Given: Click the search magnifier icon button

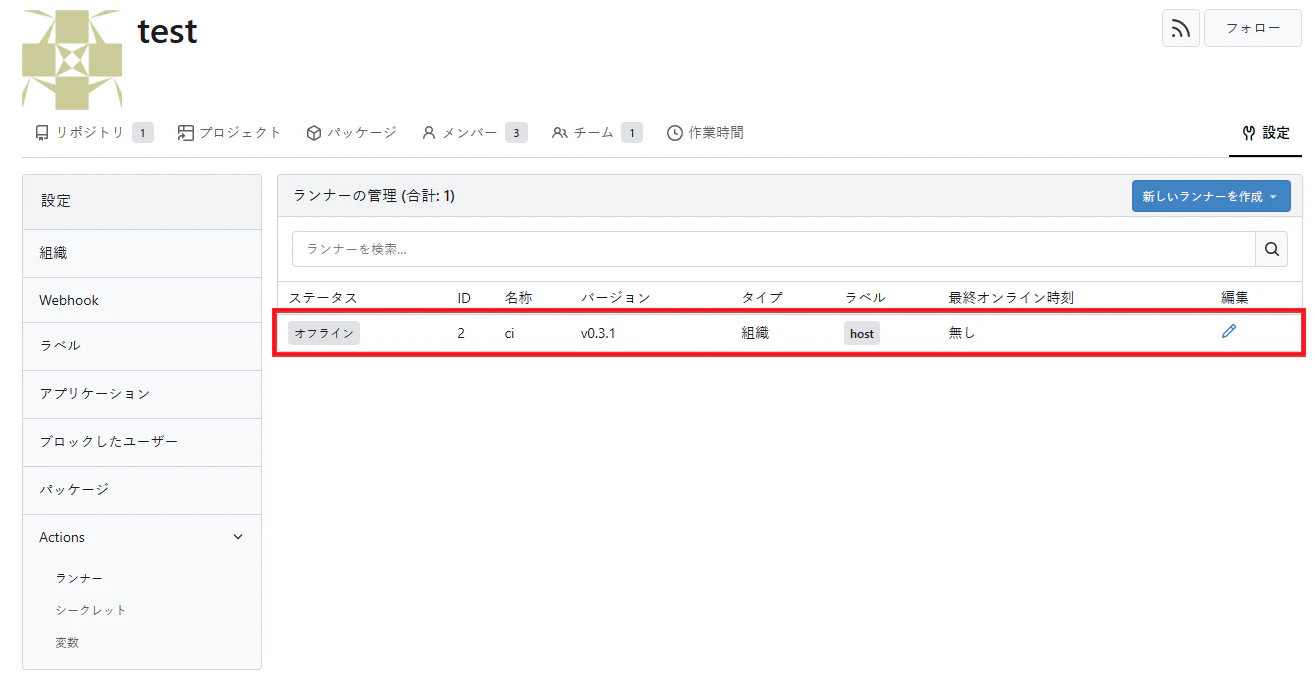Looking at the screenshot, I should pos(1271,250).
